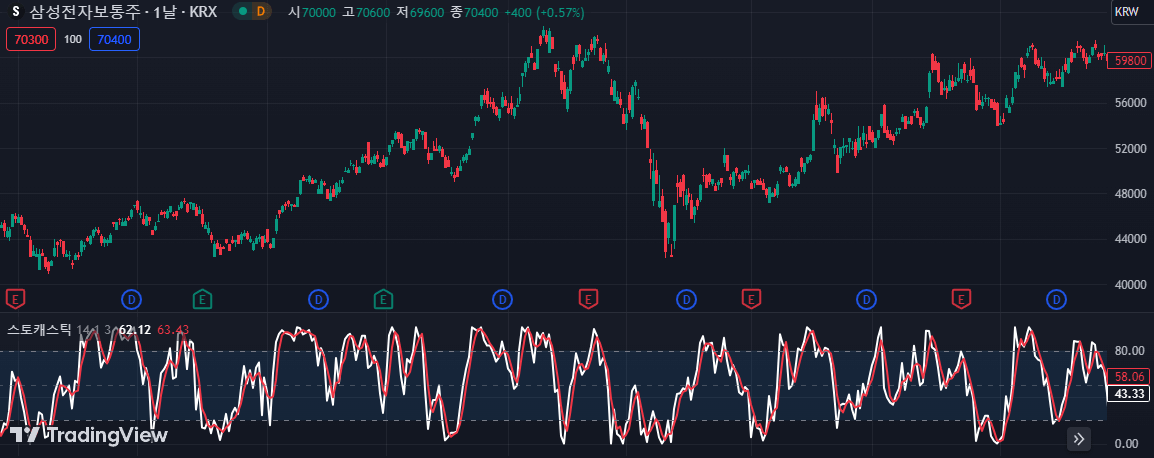
Task: Click the red 63.43 stochastic value
Action: (x=173, y=329)
